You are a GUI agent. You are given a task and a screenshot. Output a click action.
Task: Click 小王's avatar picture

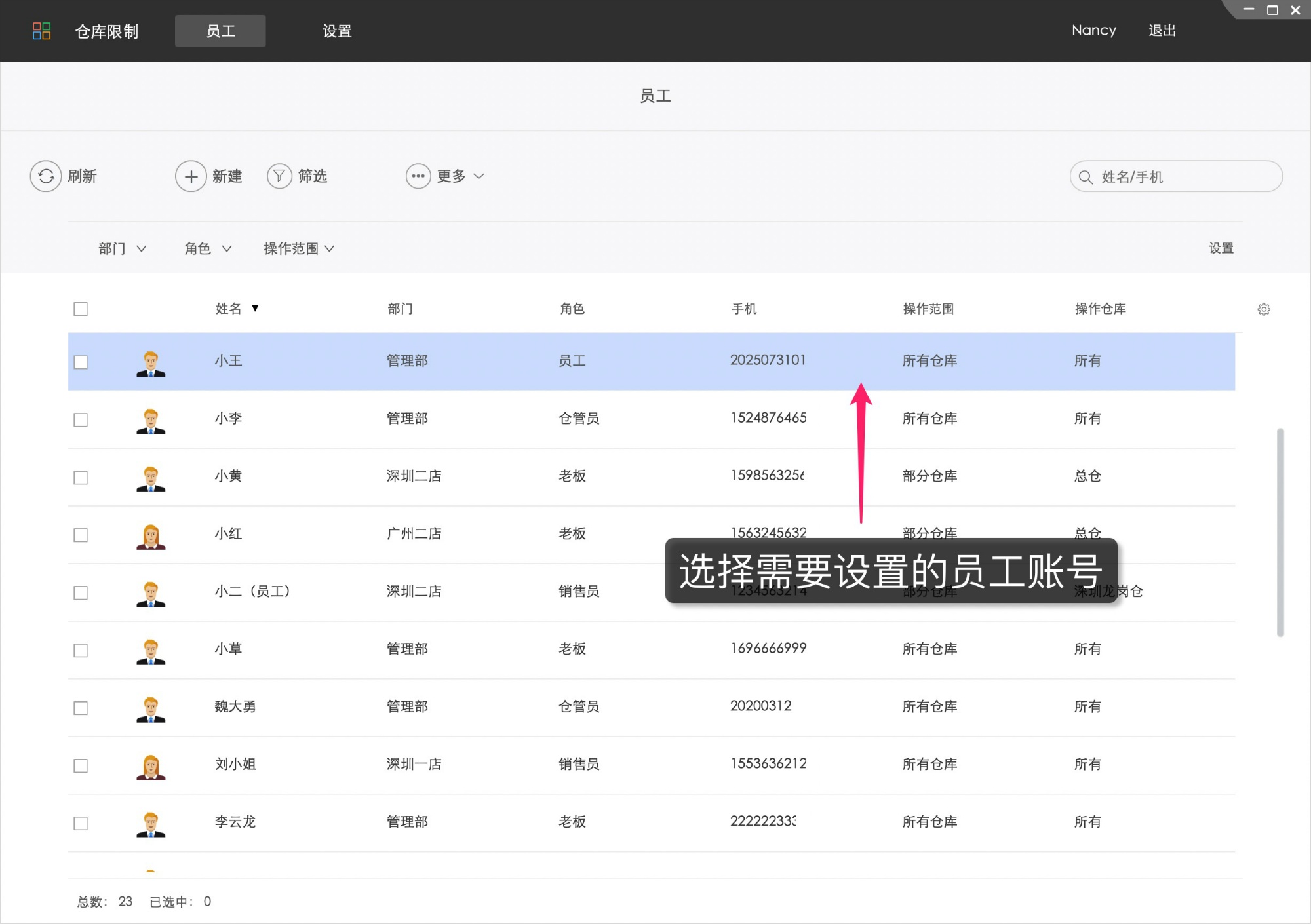150,361
